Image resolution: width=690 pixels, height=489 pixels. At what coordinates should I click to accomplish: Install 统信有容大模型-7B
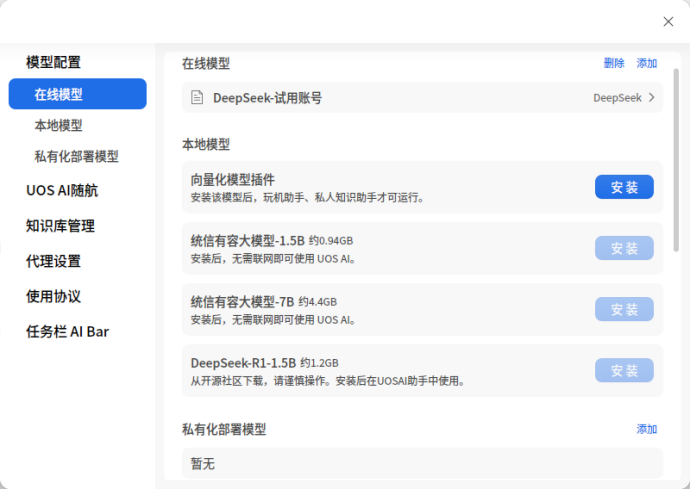click(x=624, y=309)
